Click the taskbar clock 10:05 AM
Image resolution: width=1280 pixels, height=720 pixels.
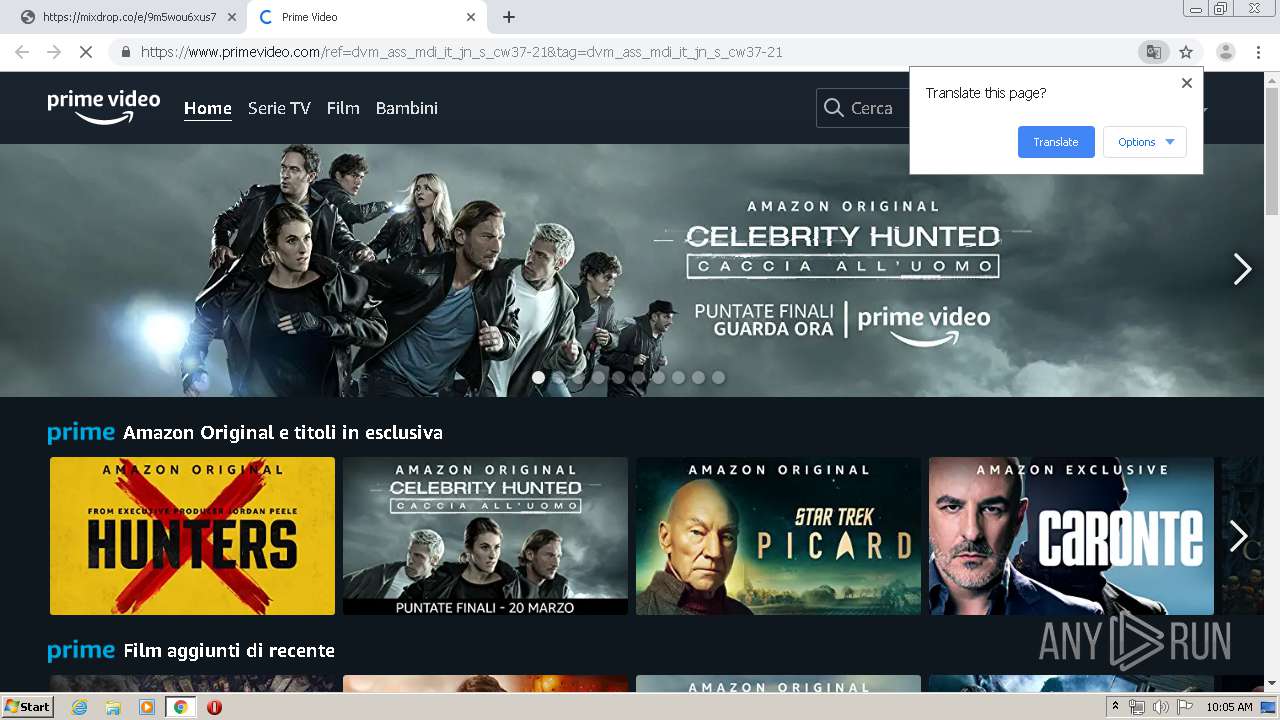tap(1229, 707)
